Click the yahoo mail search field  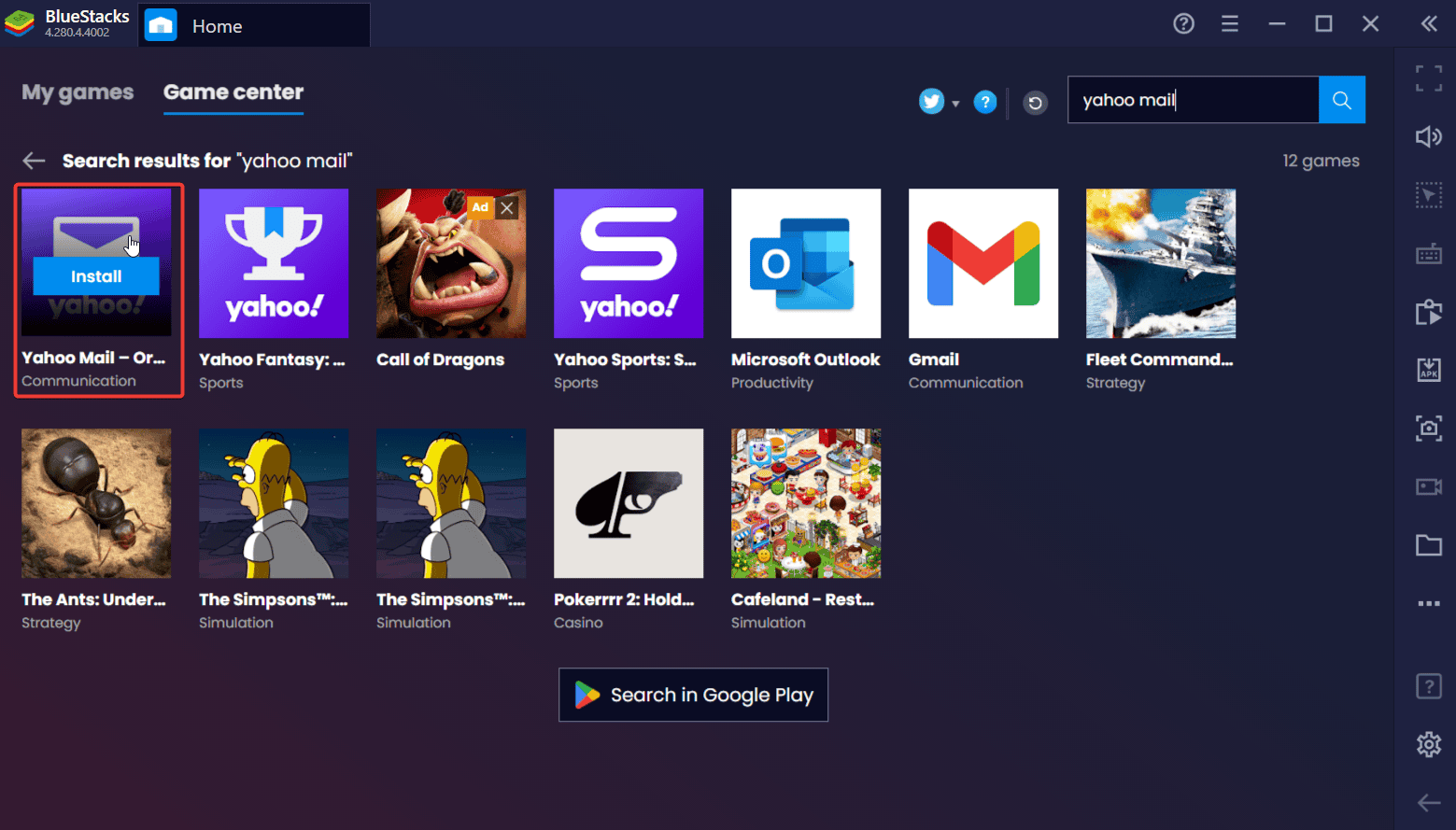(1193, 100)
